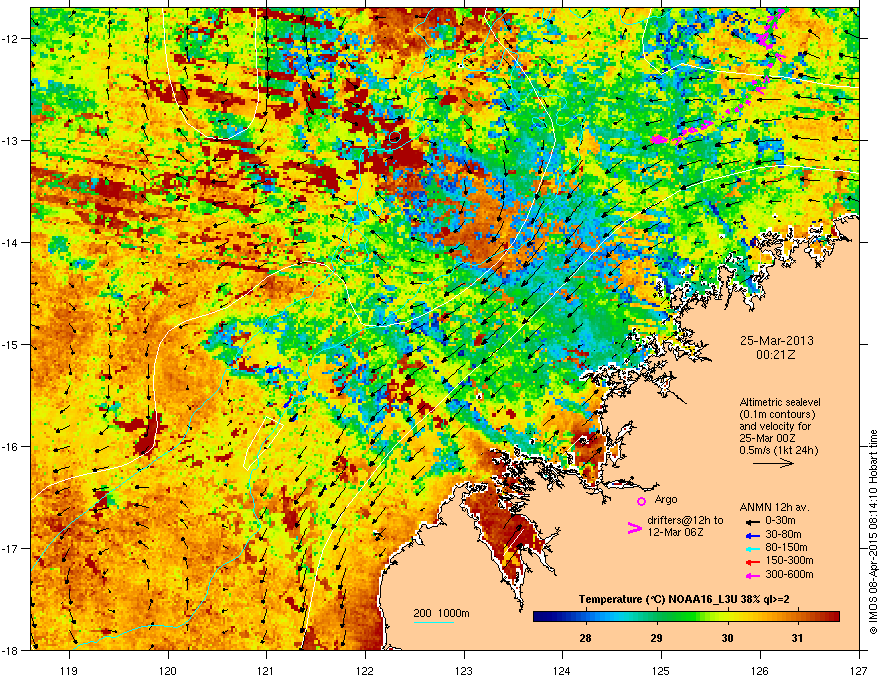Click the temperature color bar
The image size is (880, 680).
[x=686, y=617]
